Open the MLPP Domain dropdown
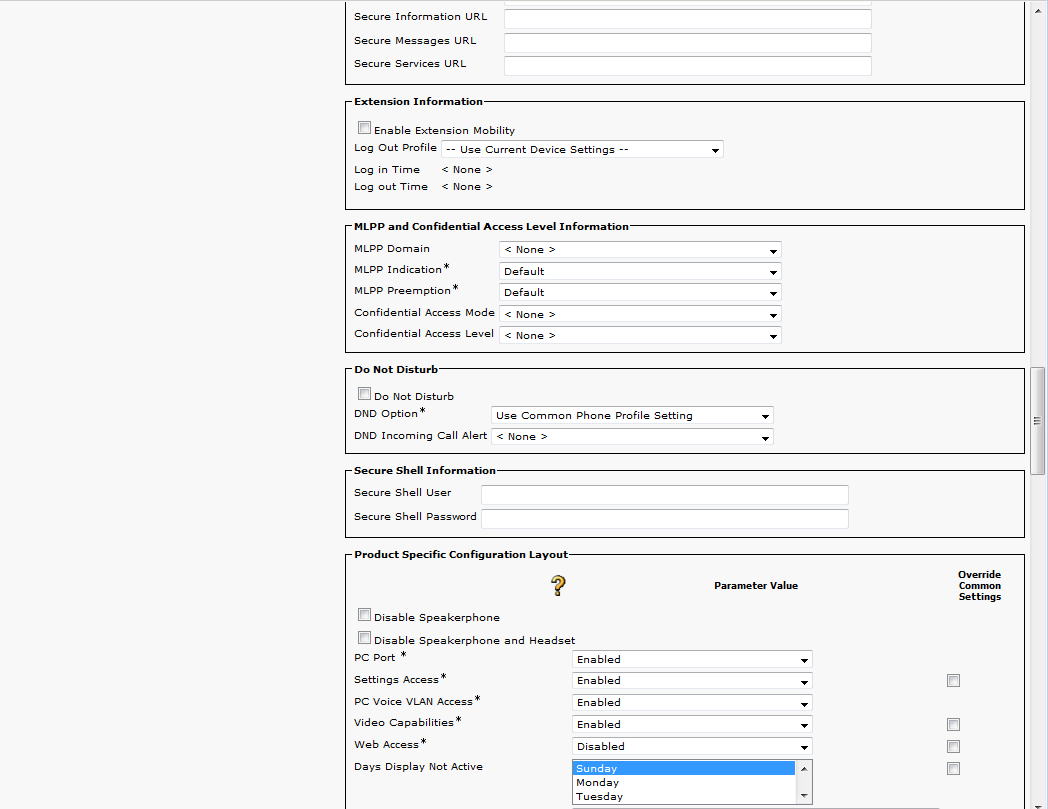Image resolution: width=1048 pixels, height=809 pixels. click(x=639, y=250)
